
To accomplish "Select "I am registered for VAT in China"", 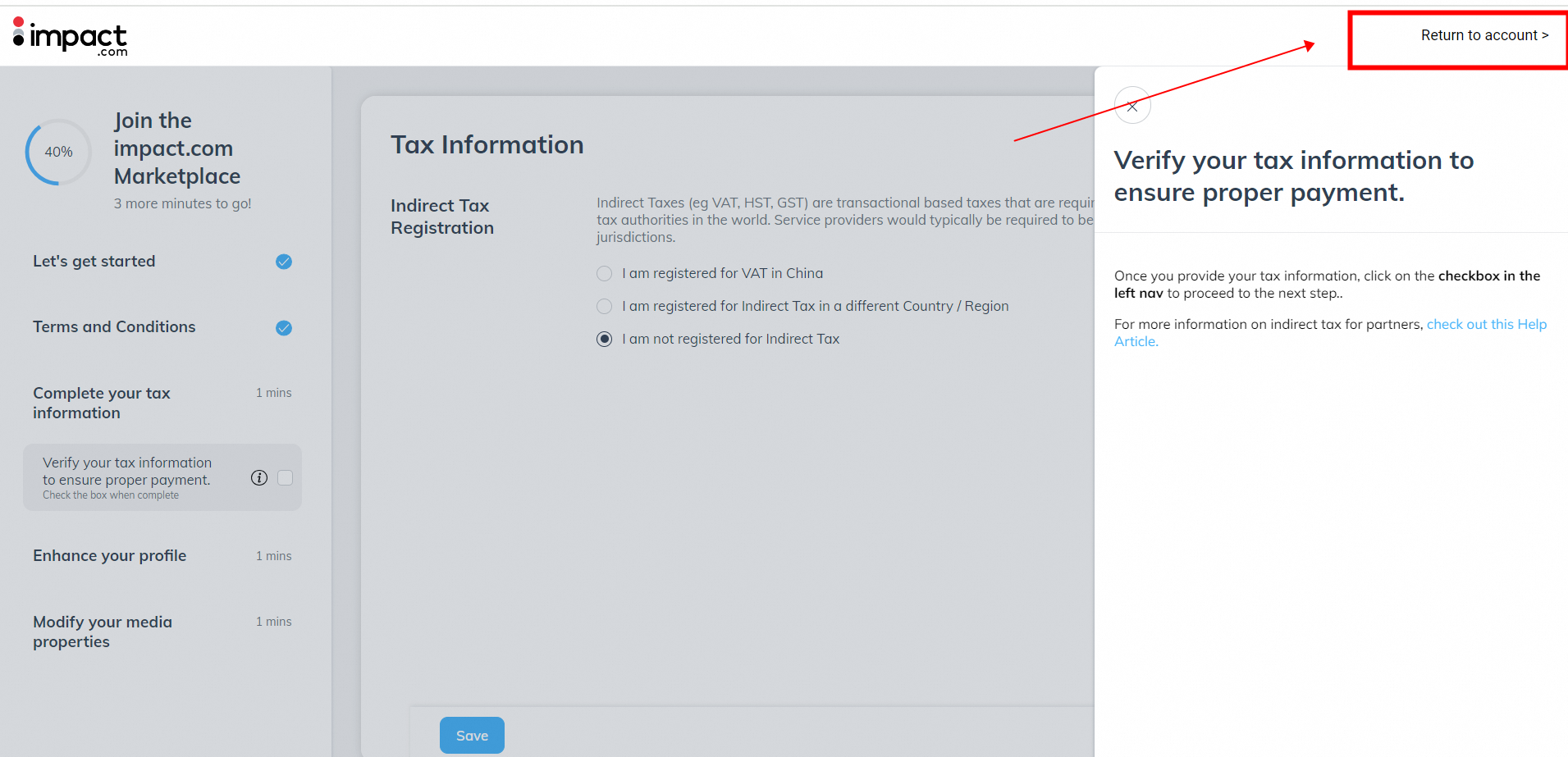I will tap(605, 274).
